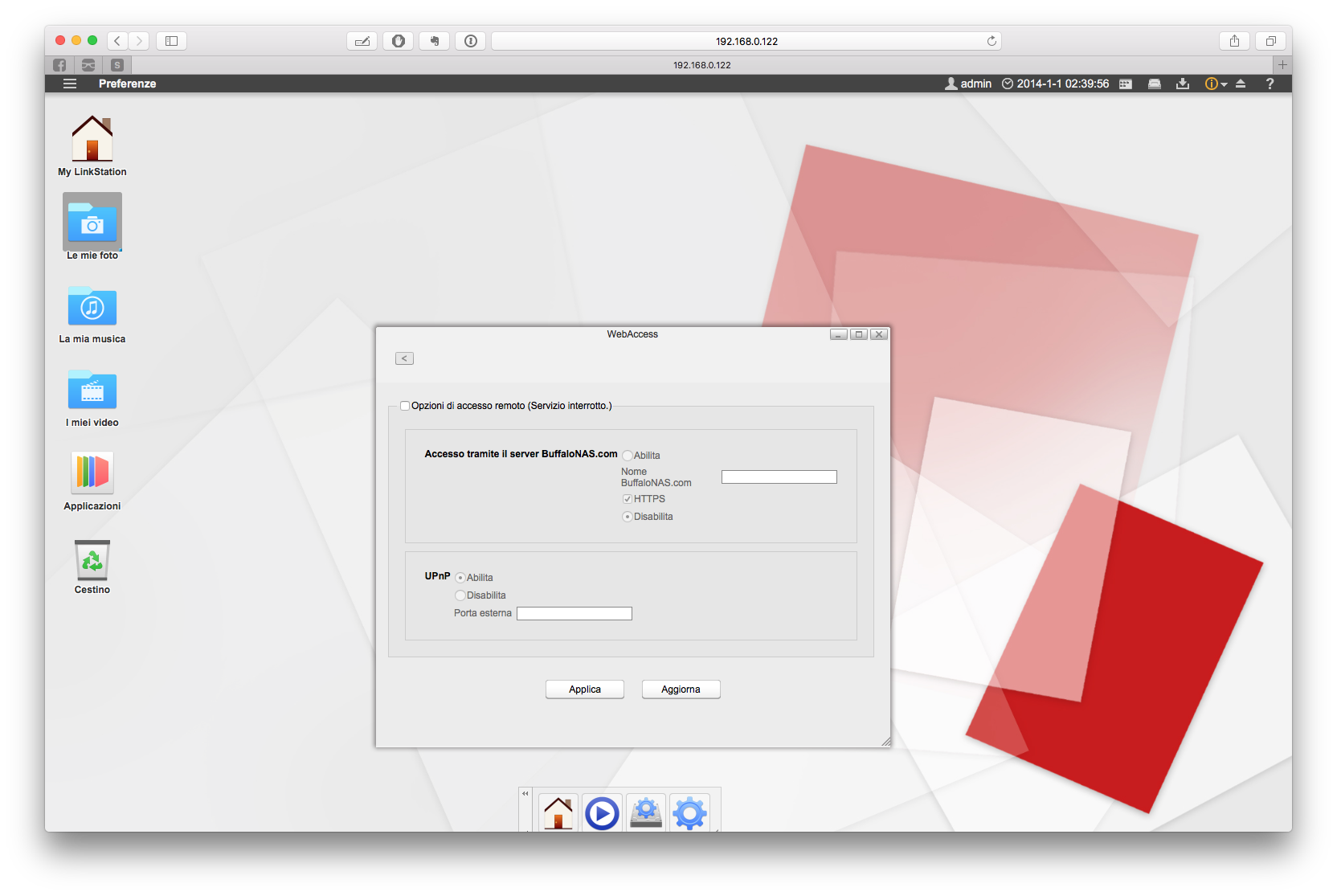Click the panel icon right of the clock
1337x896 pixels.
click(x=1126, y=84)
